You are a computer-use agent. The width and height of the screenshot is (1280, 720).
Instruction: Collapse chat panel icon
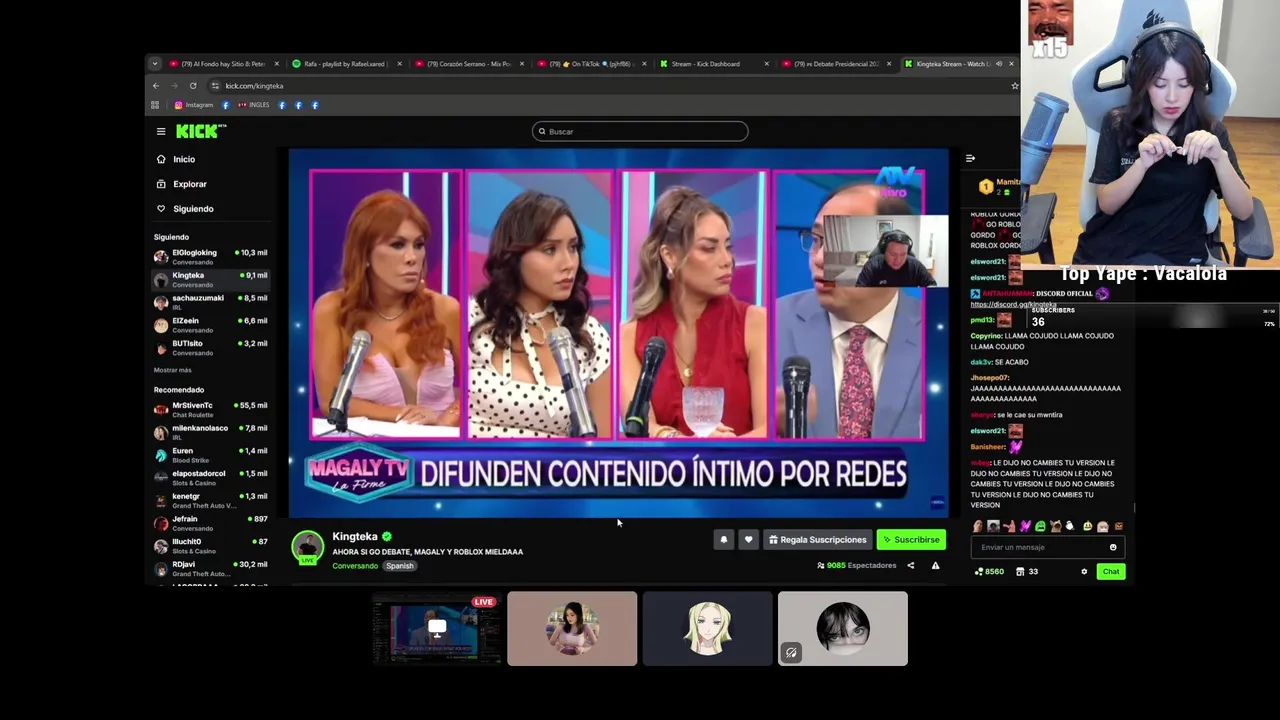click(970, 158)
